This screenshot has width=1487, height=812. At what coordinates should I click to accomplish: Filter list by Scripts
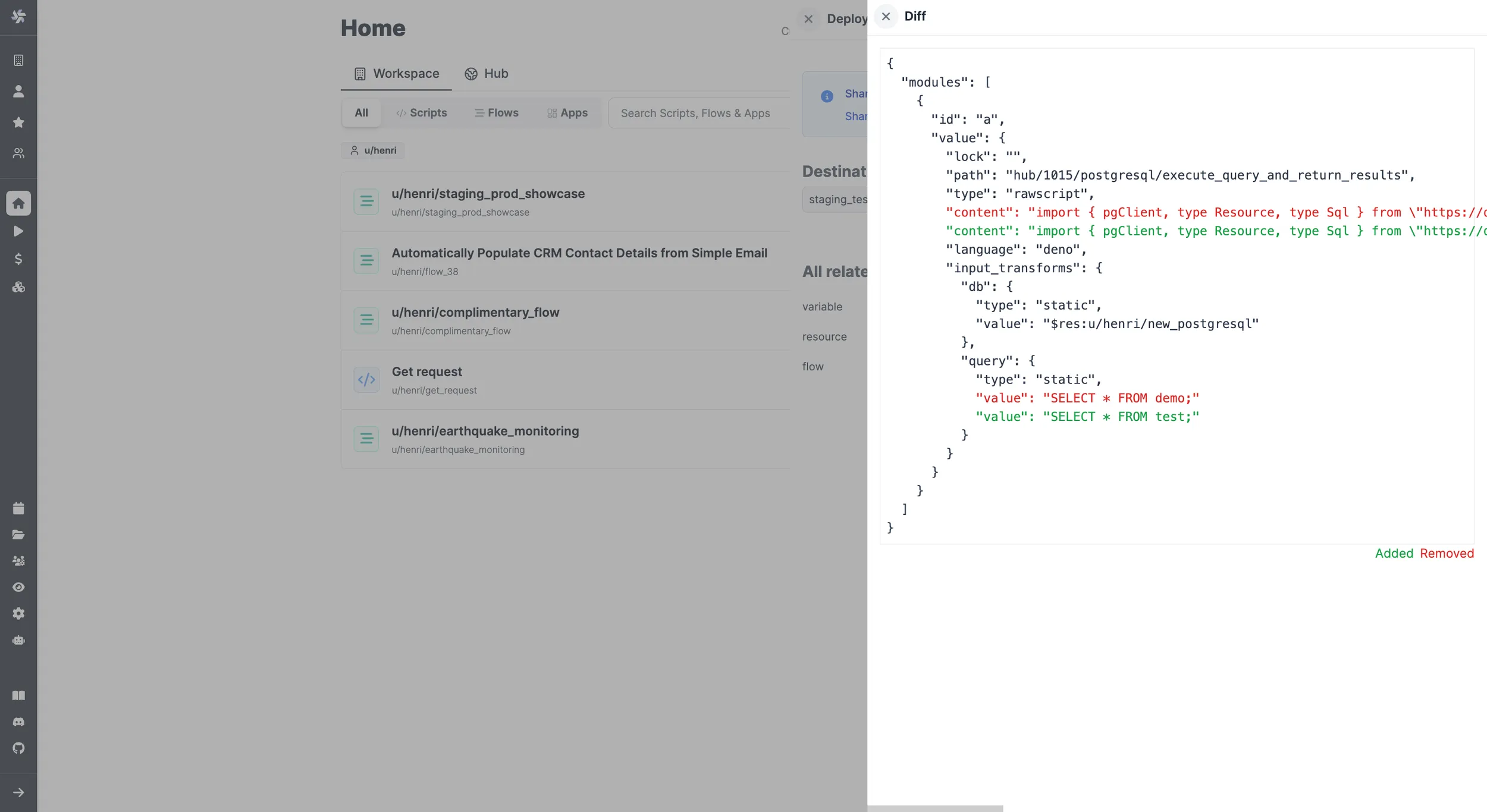(x=421, y=113)
